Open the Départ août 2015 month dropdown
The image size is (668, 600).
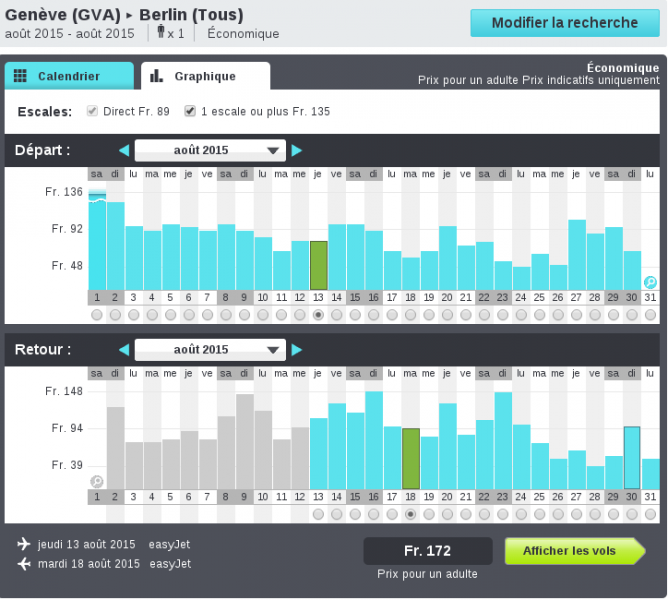click(x=209, y=151)
